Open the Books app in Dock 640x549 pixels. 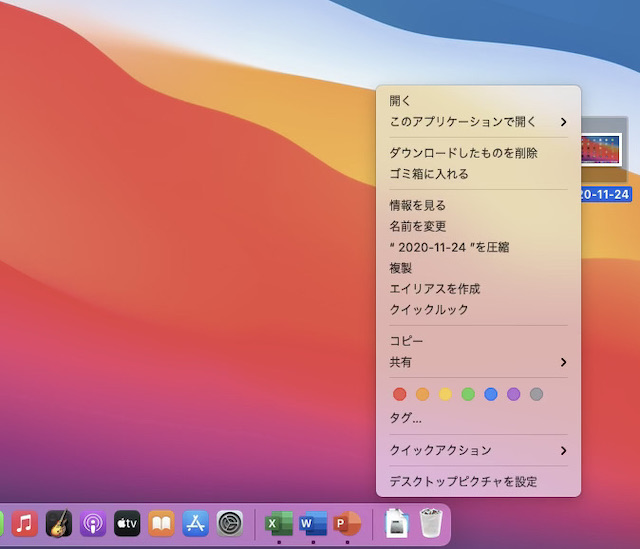tap(161, 523)
